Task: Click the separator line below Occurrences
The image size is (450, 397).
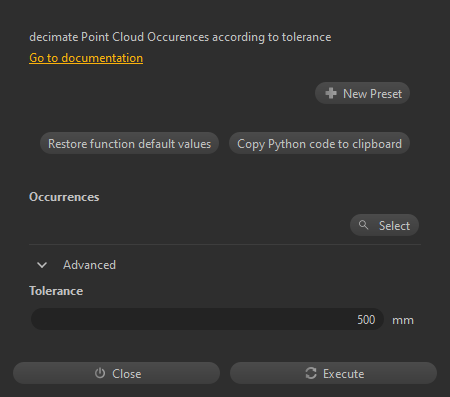Action: (x=225, y=244)
